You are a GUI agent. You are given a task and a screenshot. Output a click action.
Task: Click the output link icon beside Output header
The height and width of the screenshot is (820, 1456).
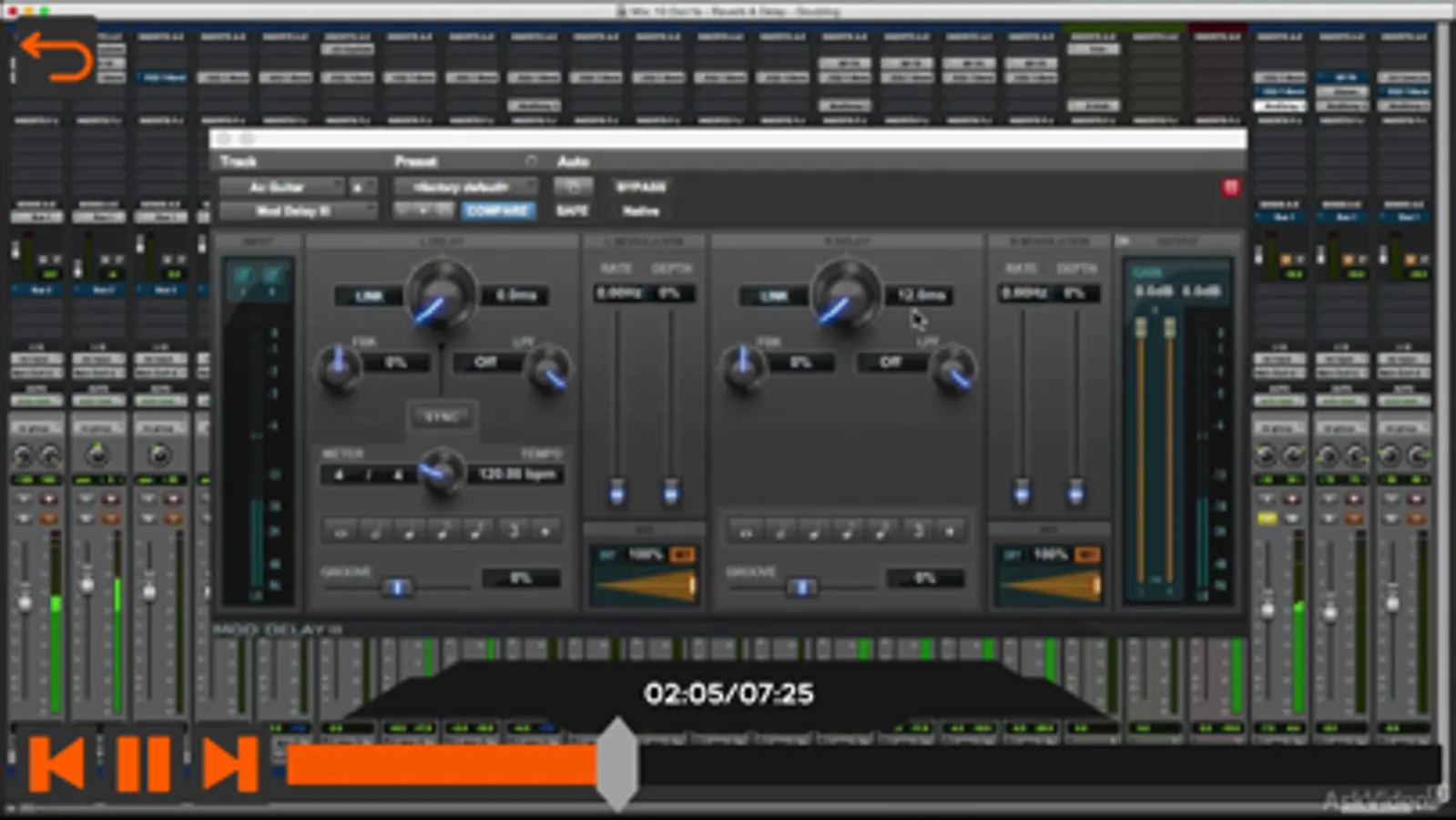[1124, 241]
